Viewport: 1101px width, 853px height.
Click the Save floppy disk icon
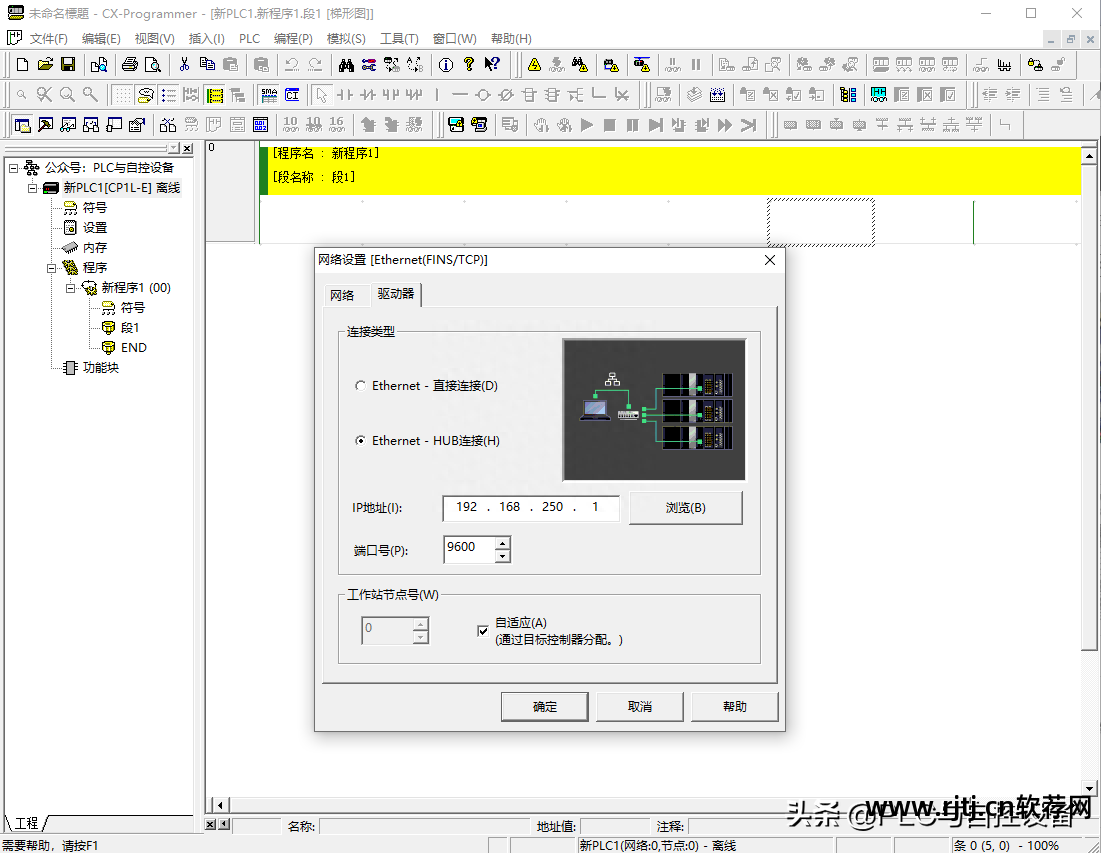[68, 65]
